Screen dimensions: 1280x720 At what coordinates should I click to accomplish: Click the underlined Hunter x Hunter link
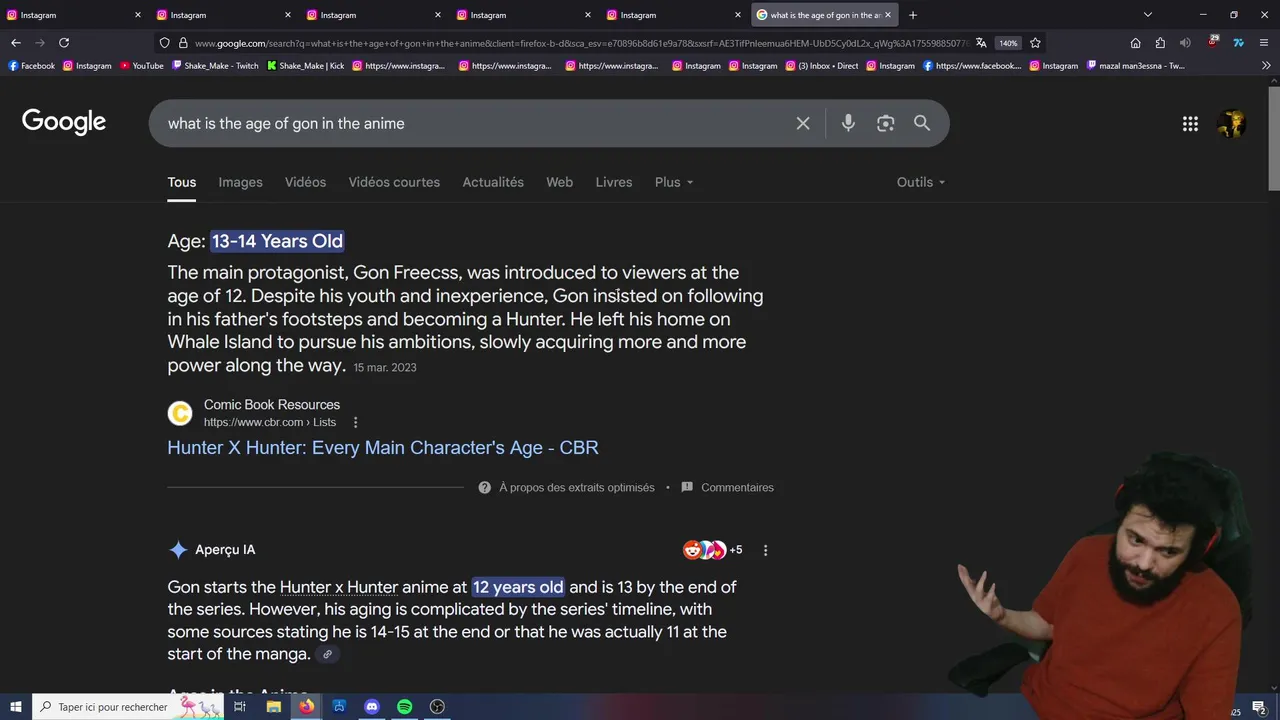[339, 587]
